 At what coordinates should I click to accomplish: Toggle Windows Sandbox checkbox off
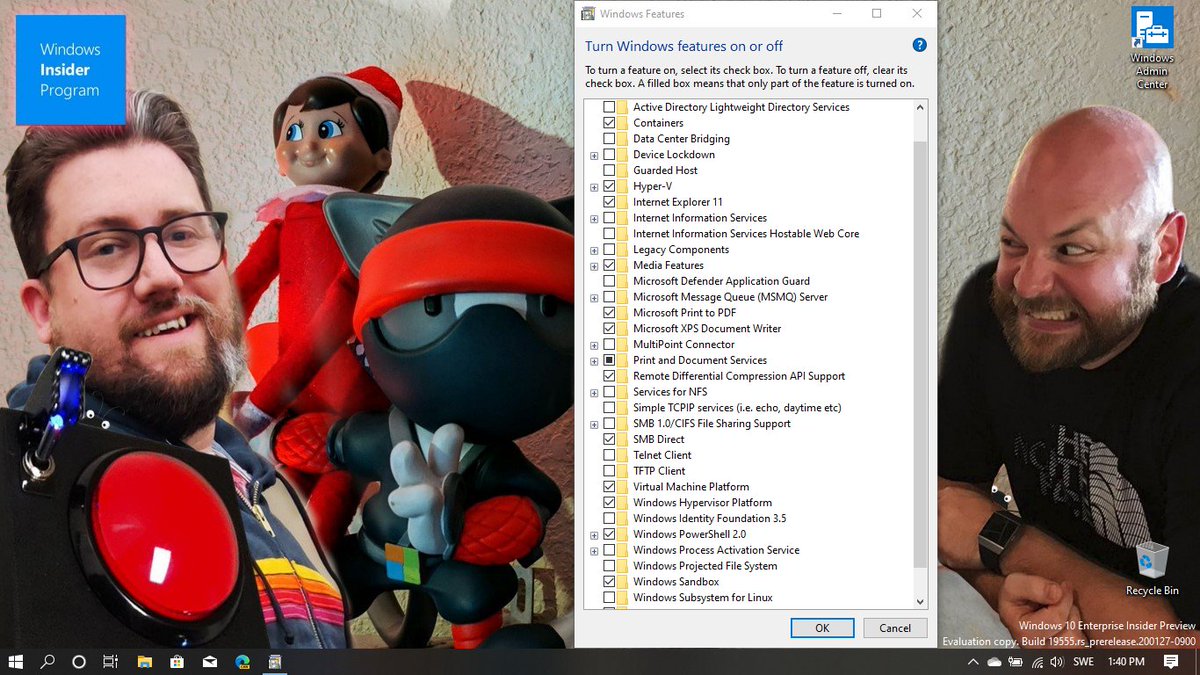[609, 582]
